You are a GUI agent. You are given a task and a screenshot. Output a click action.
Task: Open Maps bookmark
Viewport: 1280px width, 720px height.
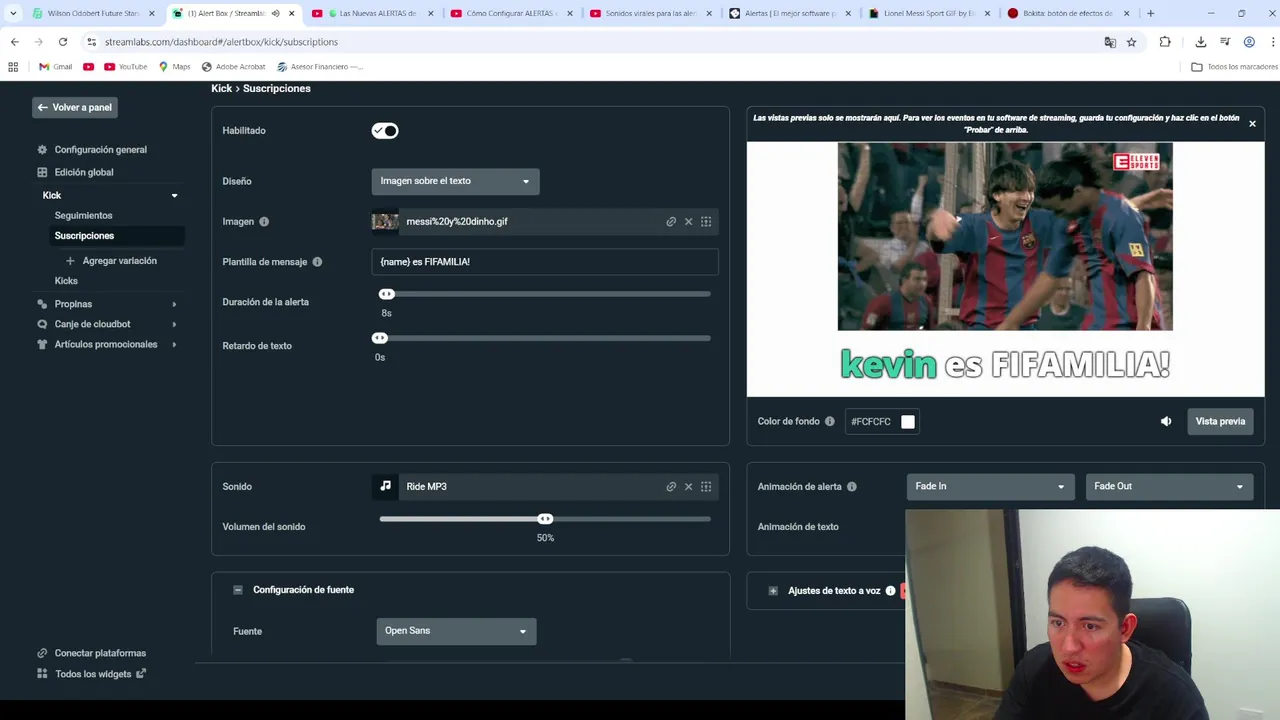click(174, 67)
